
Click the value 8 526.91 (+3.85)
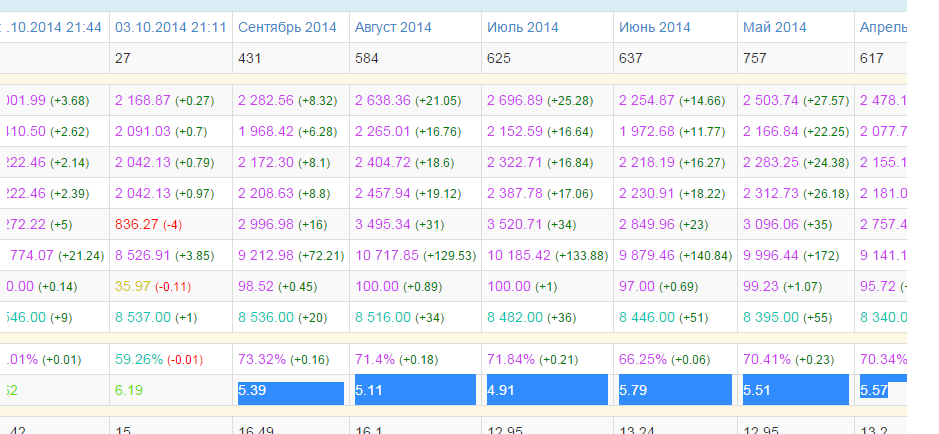pyautogui.click(x=165, y=256)
